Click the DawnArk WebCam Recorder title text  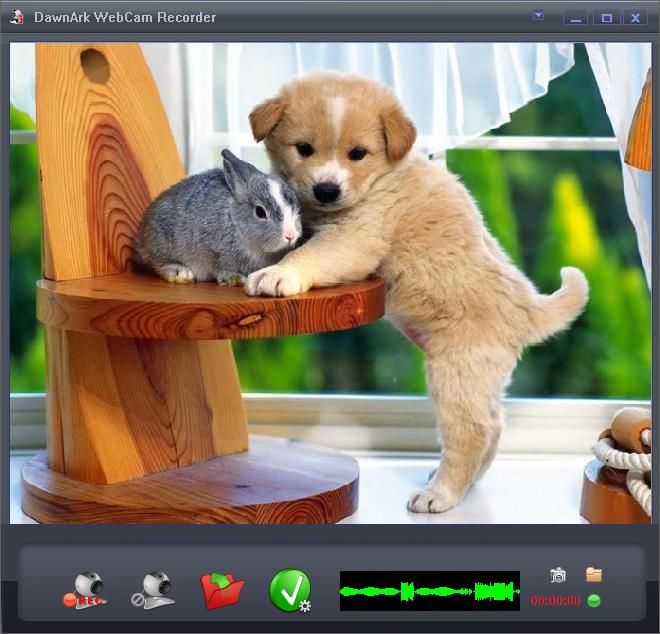[x=125, y=17]
